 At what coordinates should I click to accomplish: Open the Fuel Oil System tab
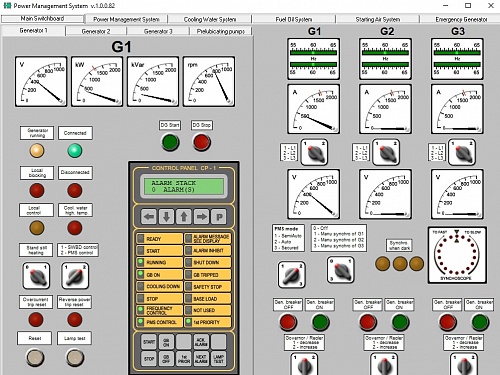pos(294,19)
